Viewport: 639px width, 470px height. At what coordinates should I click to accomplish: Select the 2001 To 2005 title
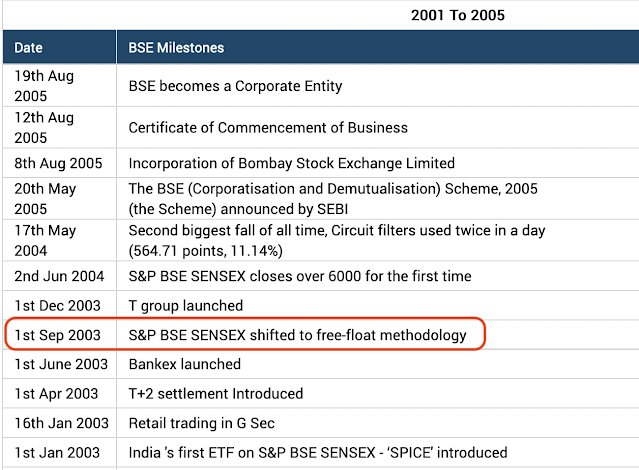tap(458, 15)
